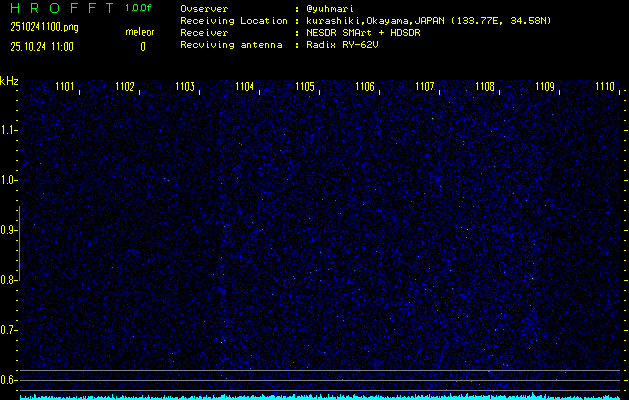Click the 1110 time marker
The height and width of the screenshot is (400, 629).
point(605,88)
